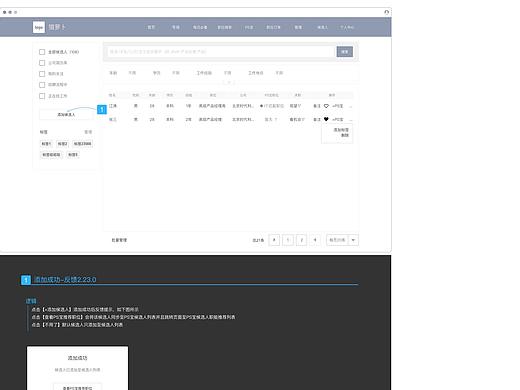
Task: Choose 删除 in the row popup menu
Action: point(345,135)
